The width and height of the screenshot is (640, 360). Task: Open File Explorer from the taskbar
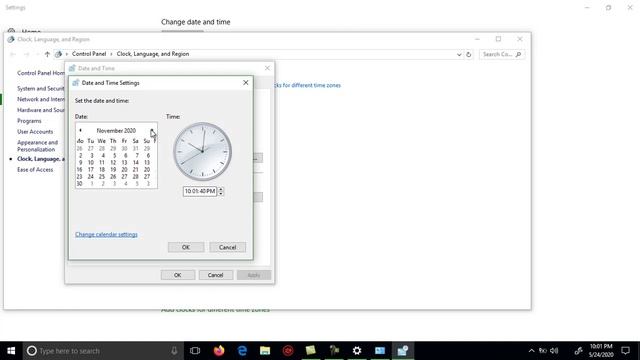265,351
